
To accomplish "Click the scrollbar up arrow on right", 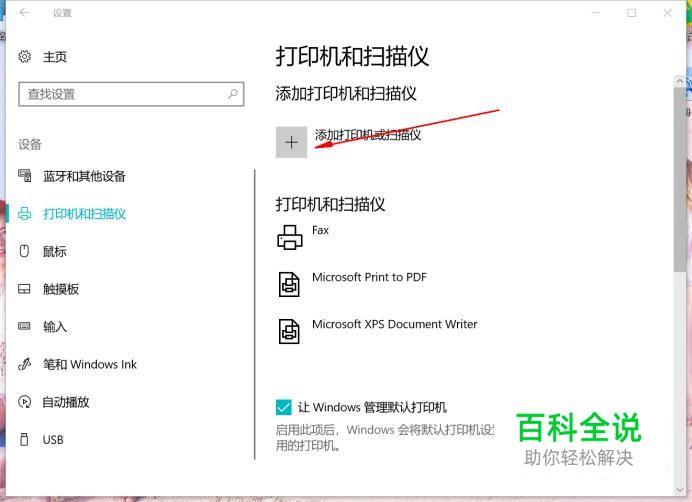I will tap(680, 81).
